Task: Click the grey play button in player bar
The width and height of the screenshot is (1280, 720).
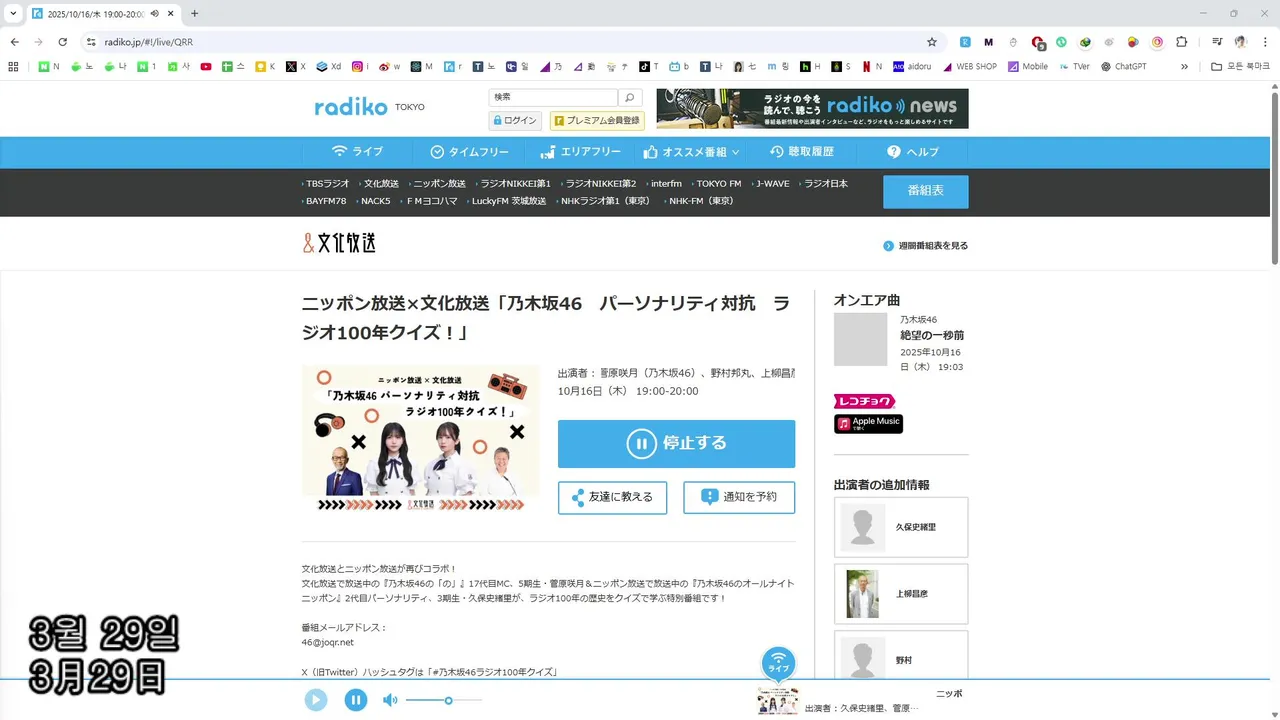Action: tap(316, 700)
